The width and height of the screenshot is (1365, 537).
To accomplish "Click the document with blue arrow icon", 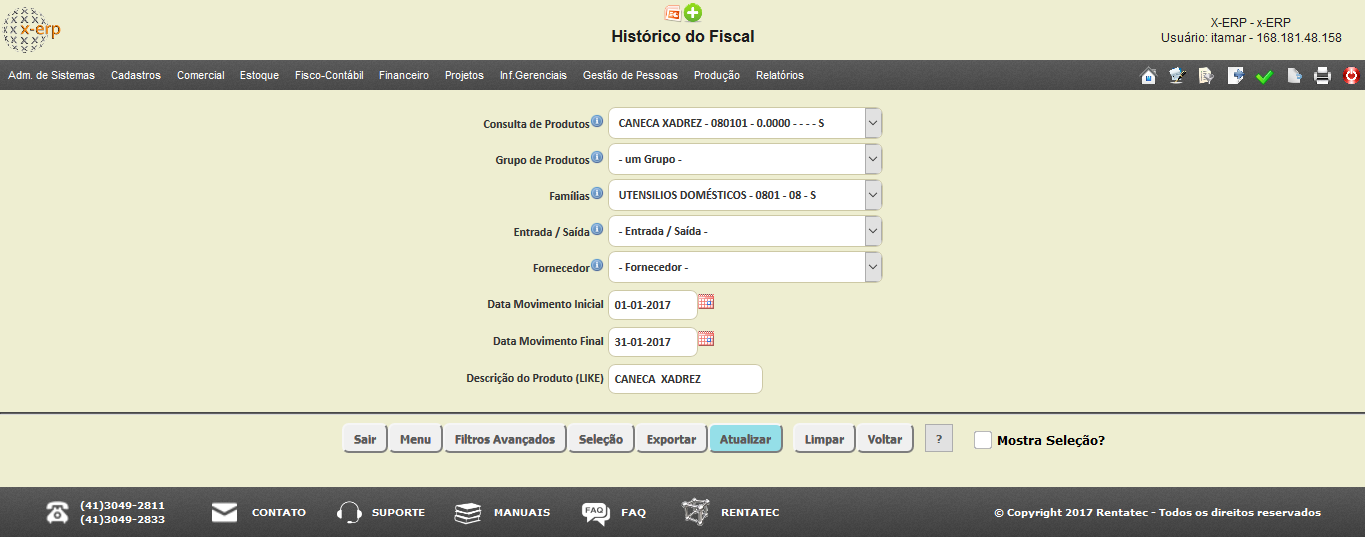I will click(1235, 76).
